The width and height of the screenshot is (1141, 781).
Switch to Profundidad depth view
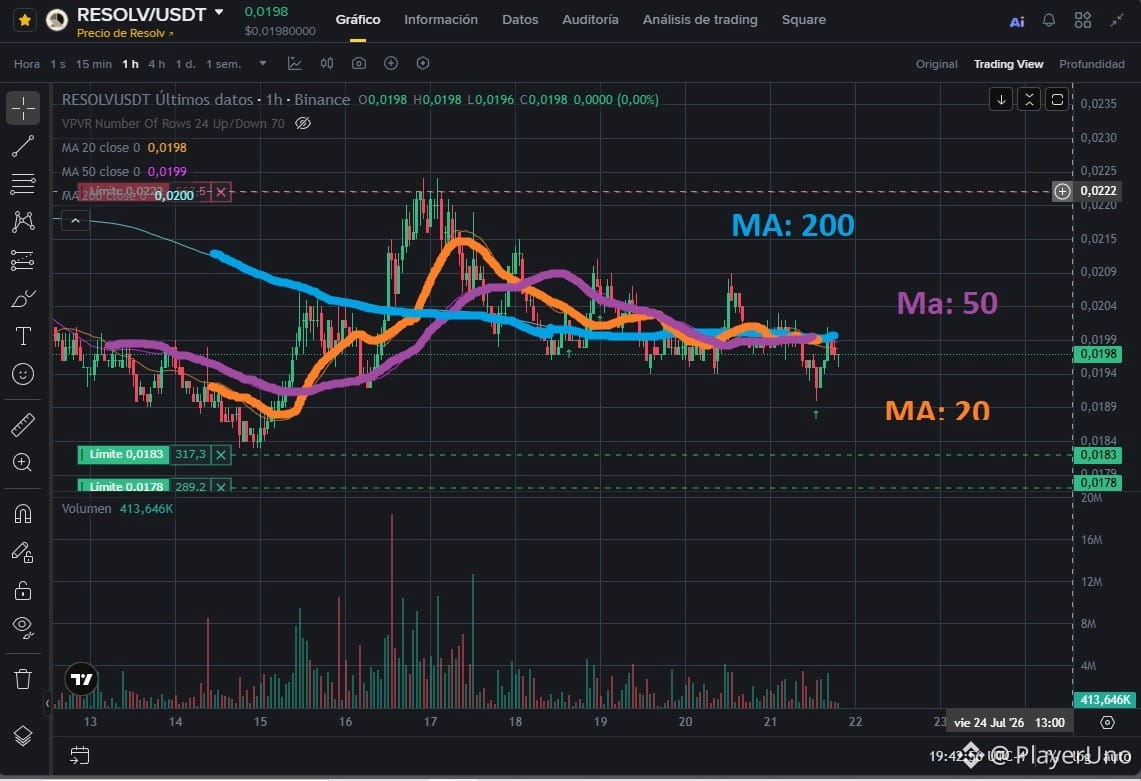(x=1092, y=64)
